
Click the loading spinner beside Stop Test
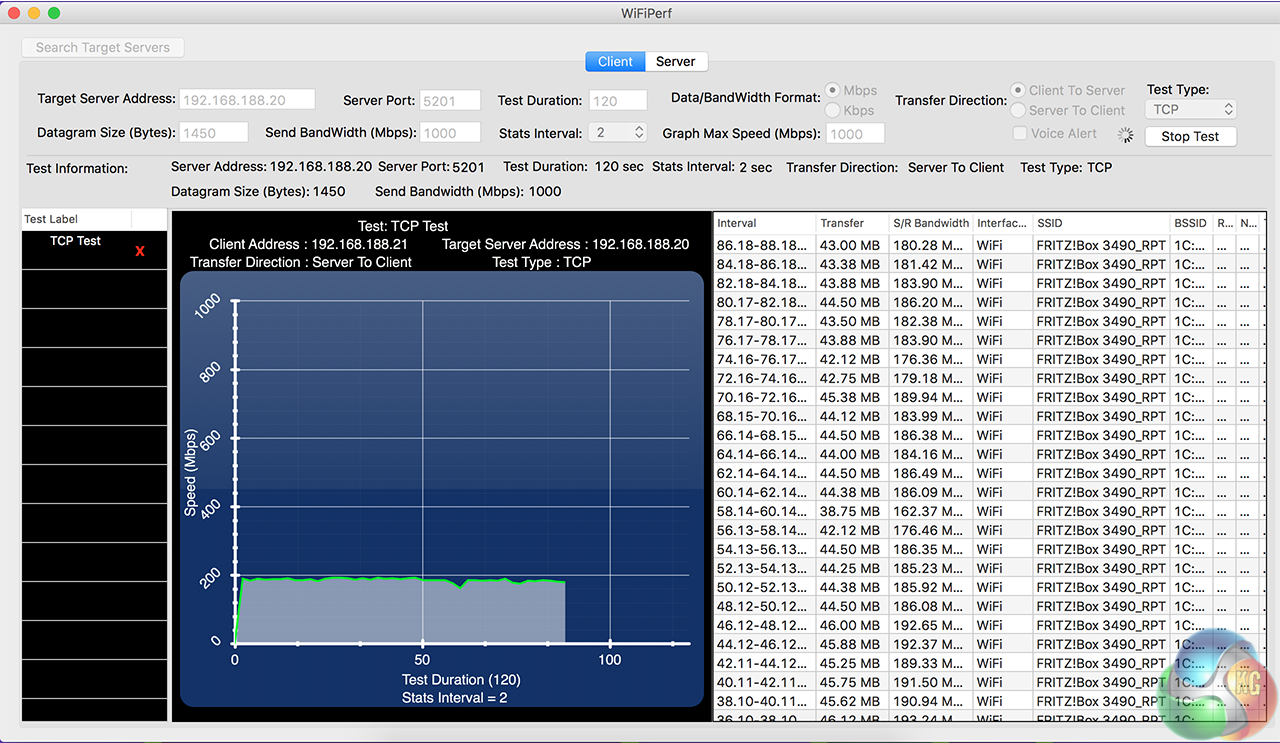click(1127, 135)
